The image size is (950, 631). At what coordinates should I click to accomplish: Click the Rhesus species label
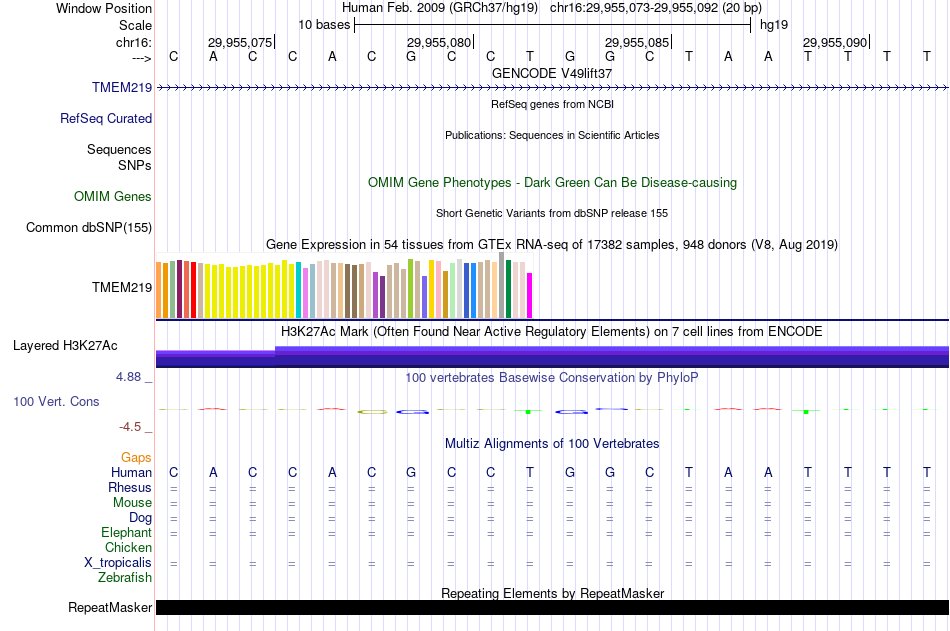130,488
